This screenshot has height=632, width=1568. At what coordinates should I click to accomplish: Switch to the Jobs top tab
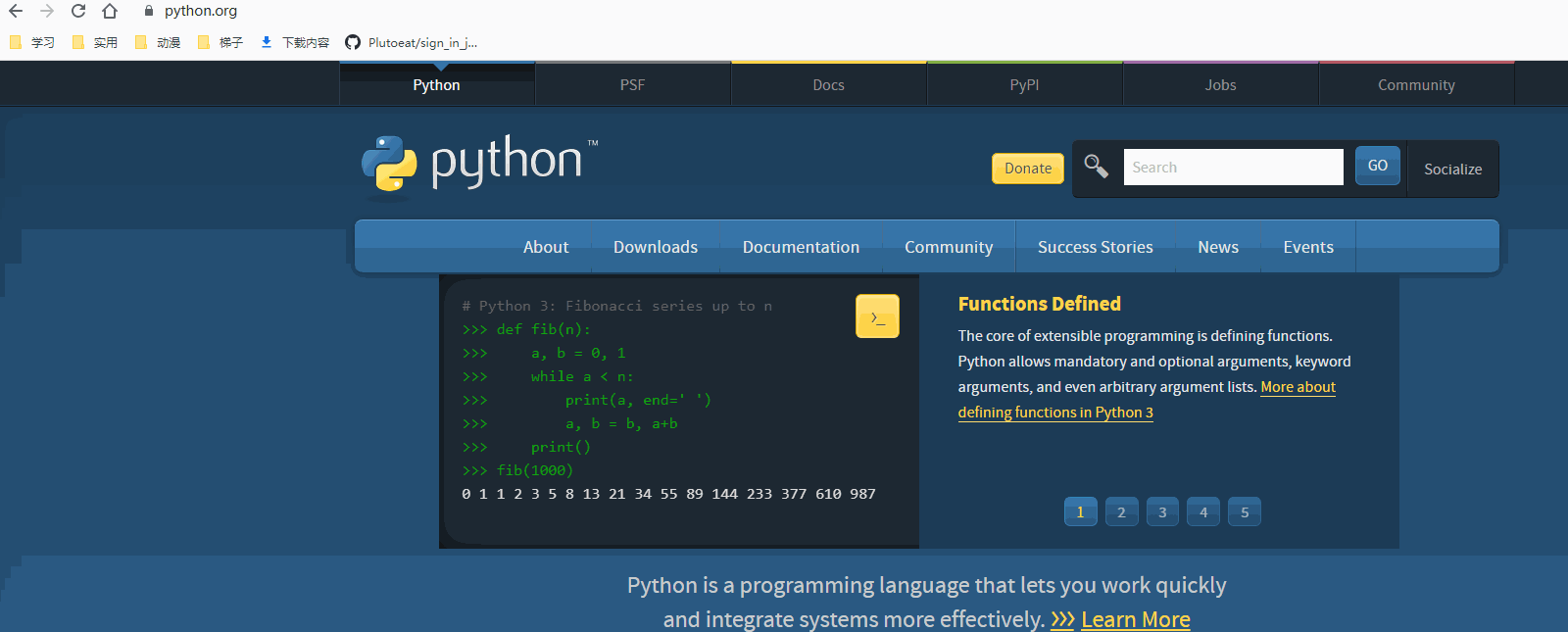[x=1221, y=85]
